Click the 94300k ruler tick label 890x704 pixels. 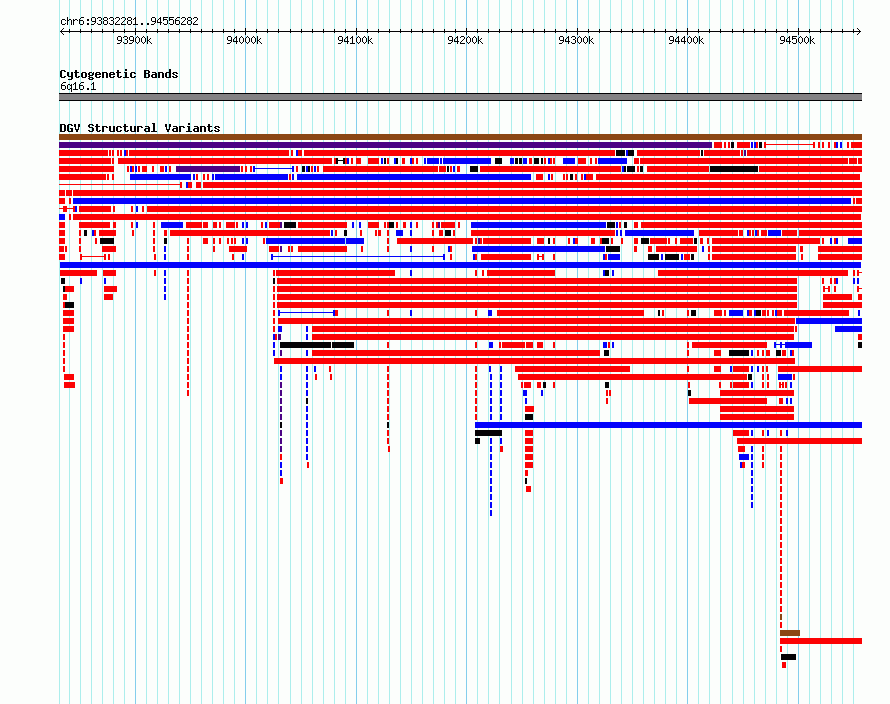click(576, 40)
